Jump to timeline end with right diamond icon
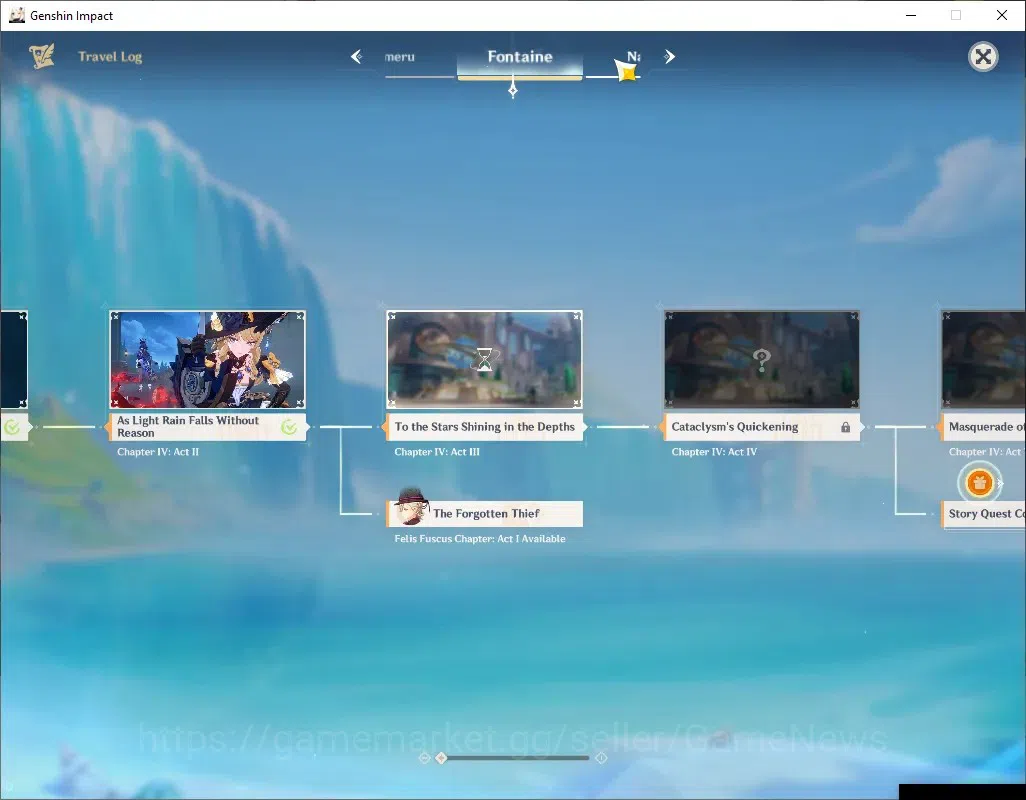Viewport: 1026px width, 800px height. [x=601, y=757]
